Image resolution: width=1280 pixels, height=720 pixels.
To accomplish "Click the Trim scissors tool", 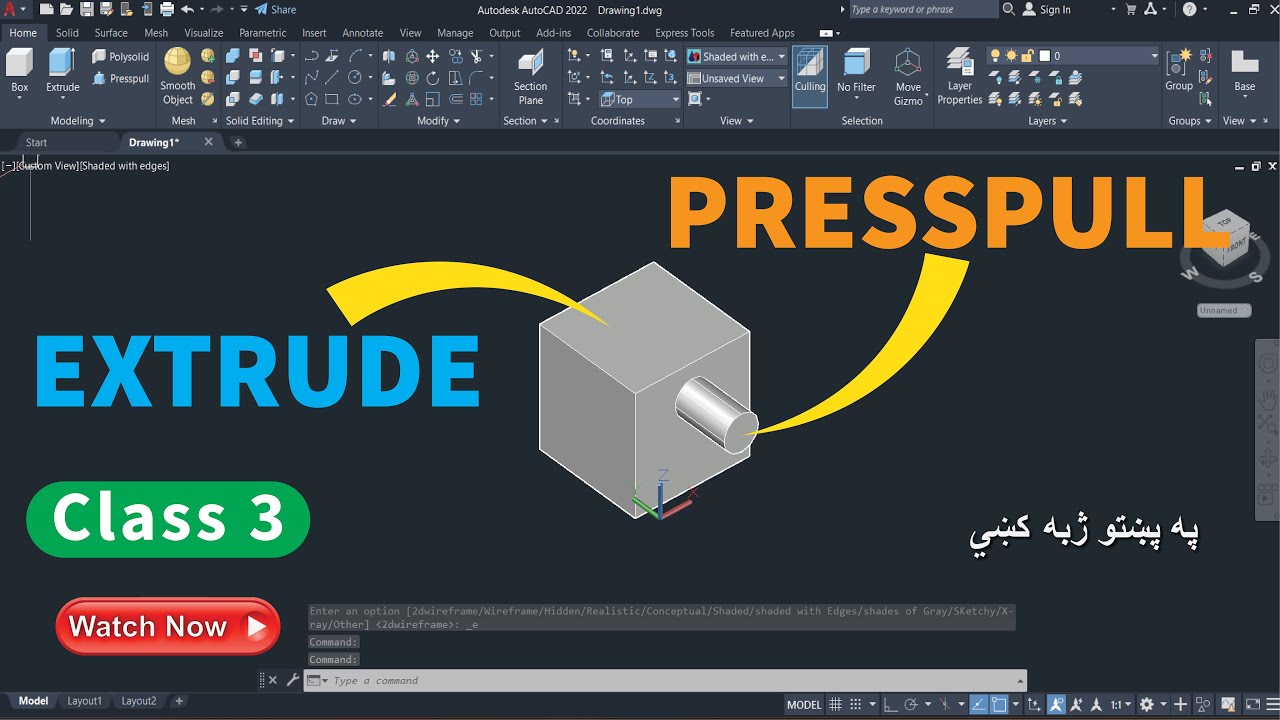I will click(x=476, y=57).
